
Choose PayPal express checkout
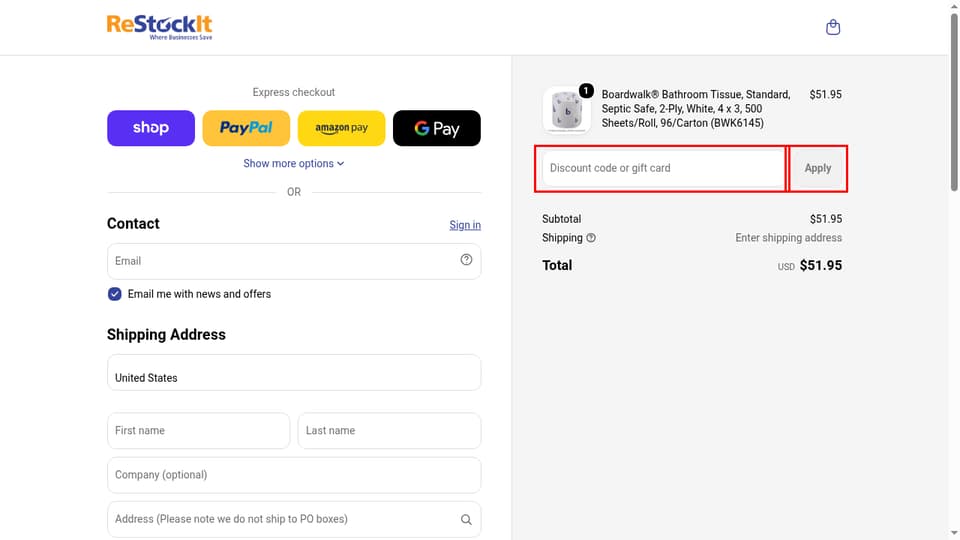[246, 128]
